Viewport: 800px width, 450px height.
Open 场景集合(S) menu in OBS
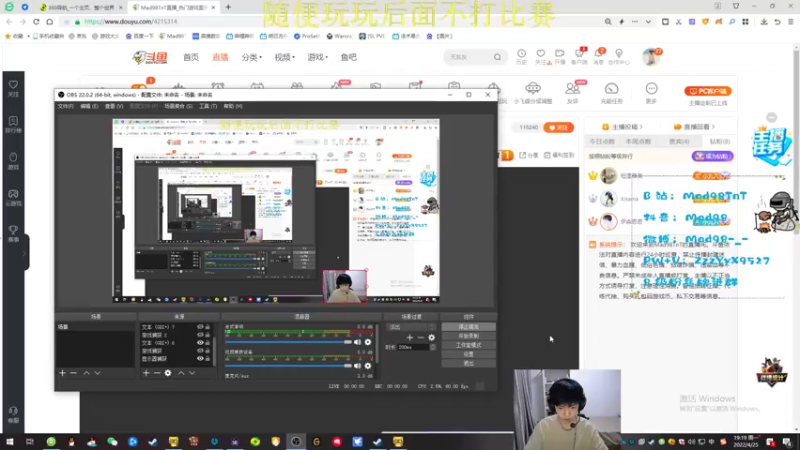point(178,106)
